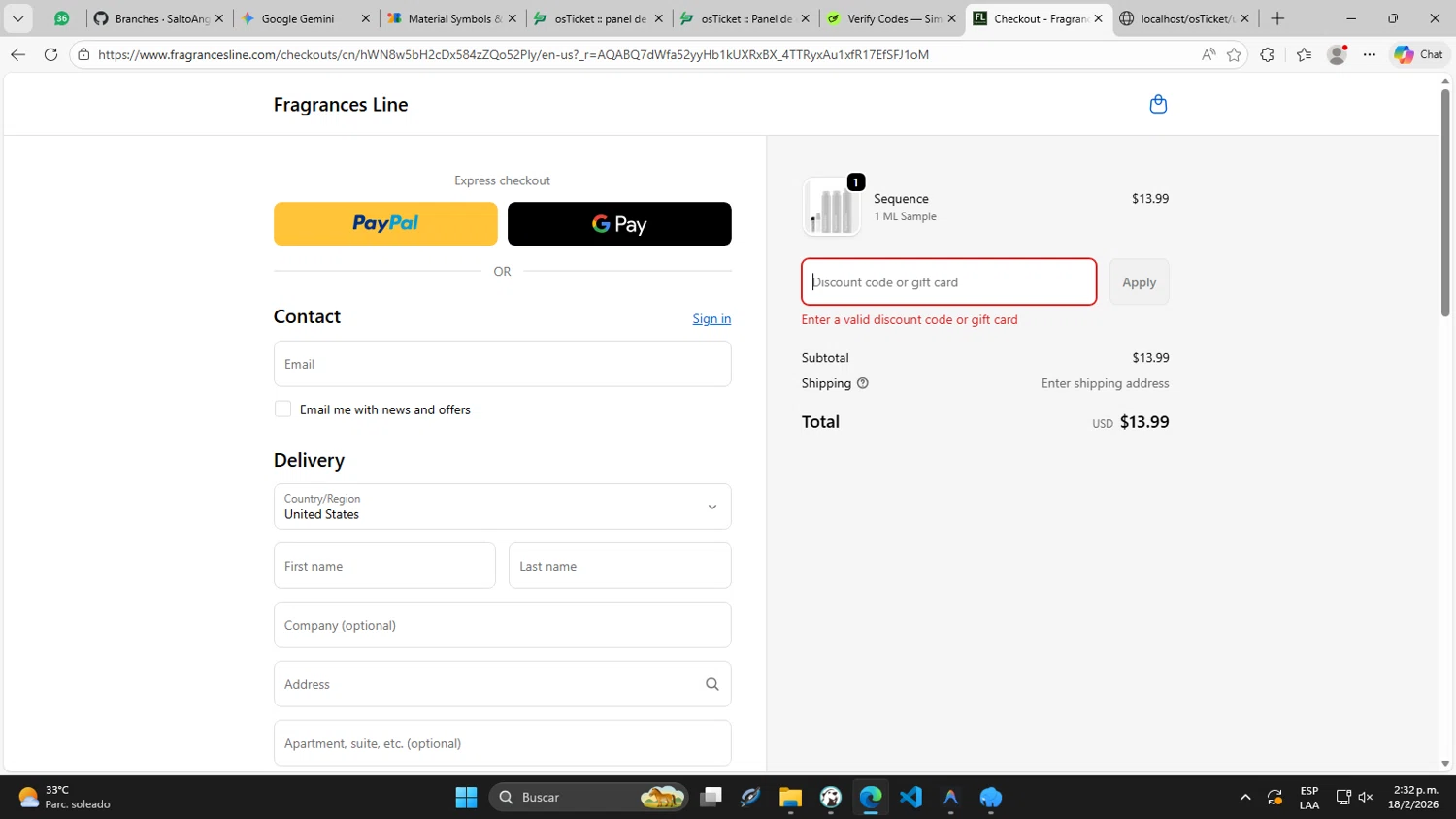The image size is (1456, 819).
Task: View site information lock icon
Action: [84, 54]
